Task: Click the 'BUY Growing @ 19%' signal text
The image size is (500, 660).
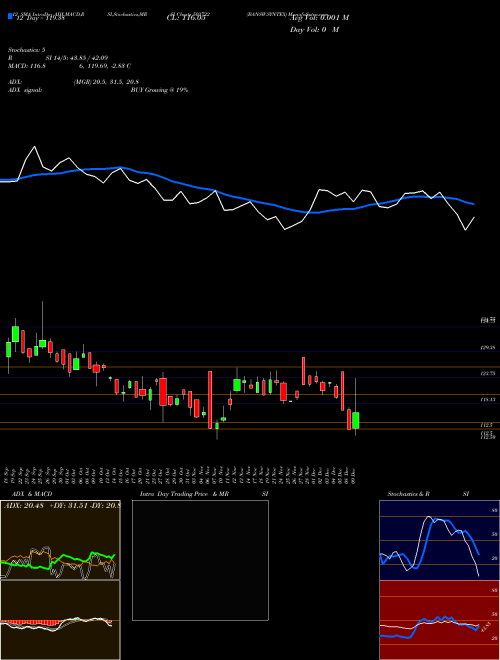Action: pos(159,90)
